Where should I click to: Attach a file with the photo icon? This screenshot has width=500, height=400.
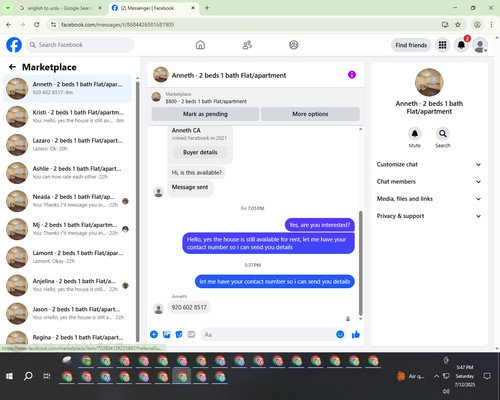pos(166,334)
